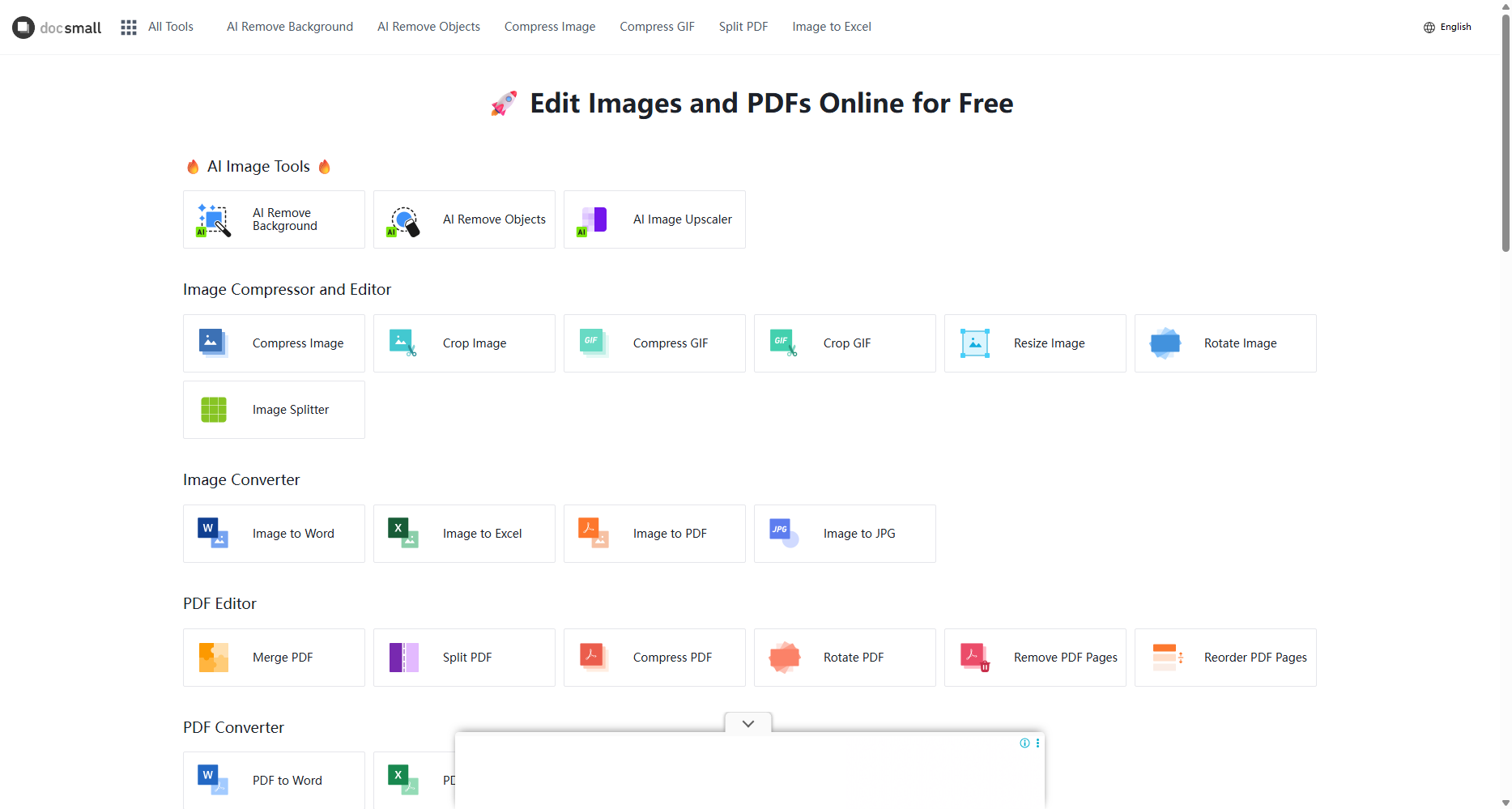Click the scrollbar down arrow

point(1506,803)
